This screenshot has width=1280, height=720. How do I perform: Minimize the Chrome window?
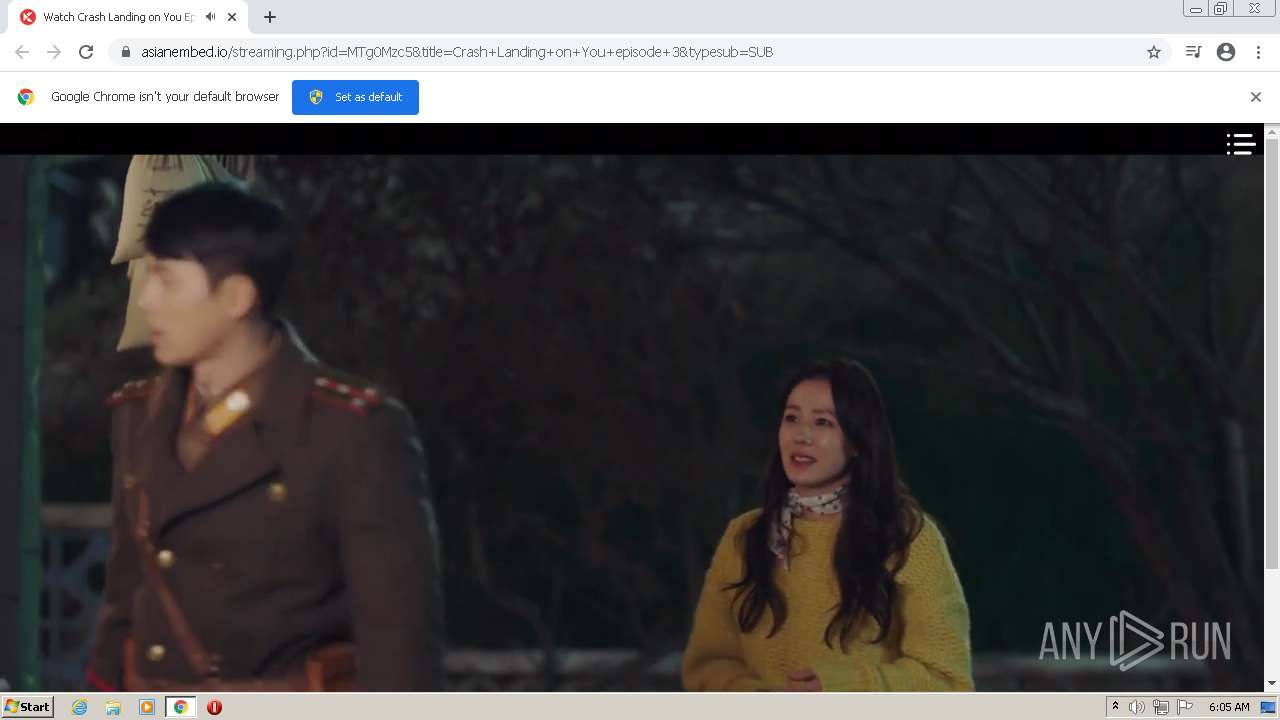[x=1196, y=9]
